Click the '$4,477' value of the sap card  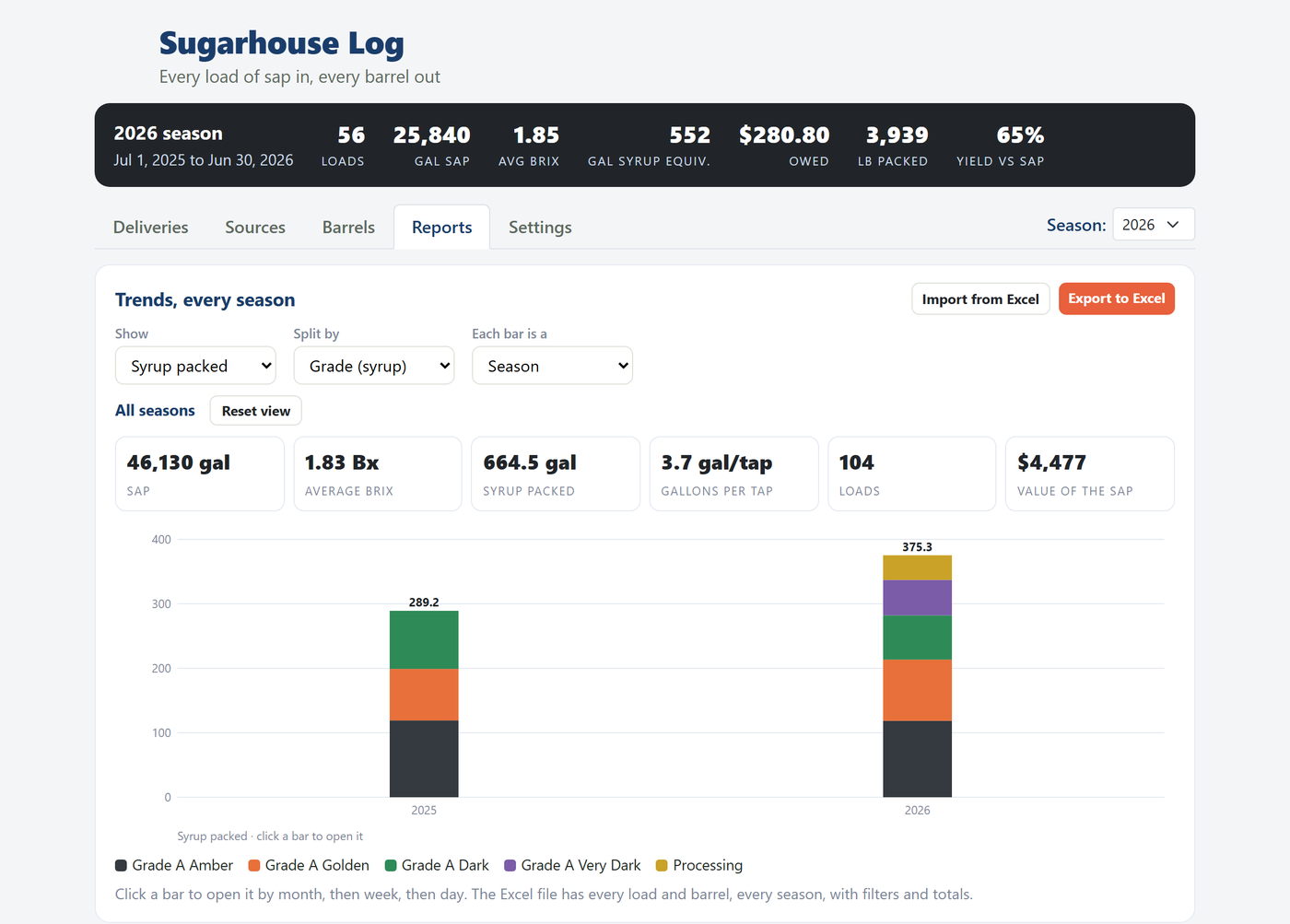pos(1090,474)
